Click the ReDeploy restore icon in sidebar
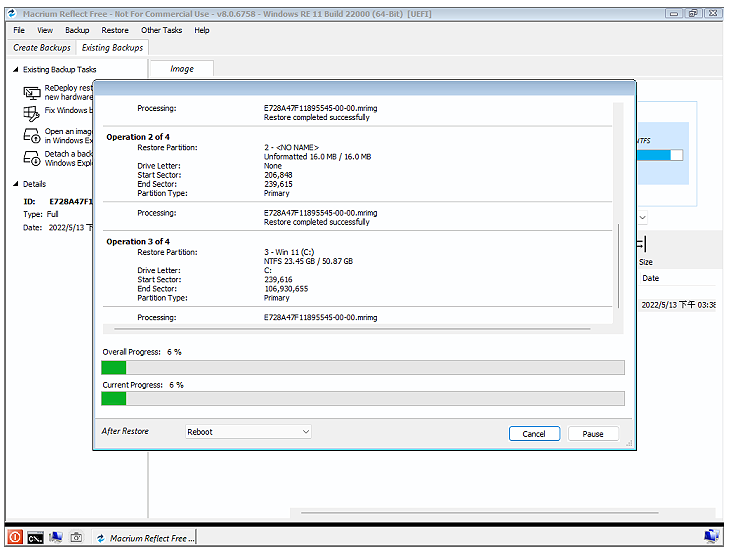Image resolution: width=729 pixels, height=550 pixels. tap(32, 93)
